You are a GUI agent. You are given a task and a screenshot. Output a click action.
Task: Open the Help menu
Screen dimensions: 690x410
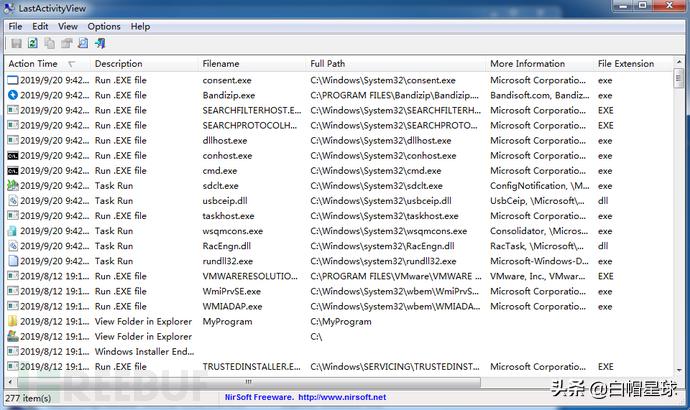coord(140,26)
